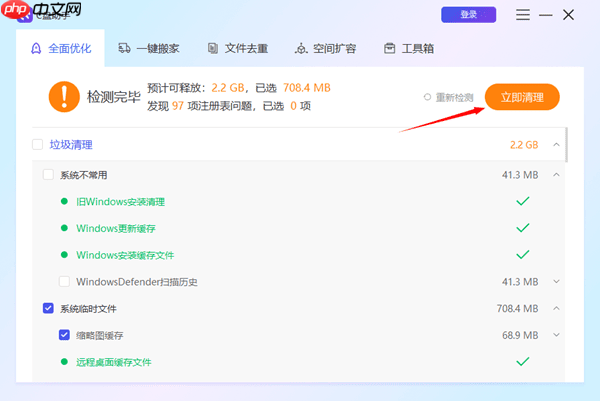
Task: Check the WindowsDefender扫描历史 checkbox
Action: click(x=64, y=282)
